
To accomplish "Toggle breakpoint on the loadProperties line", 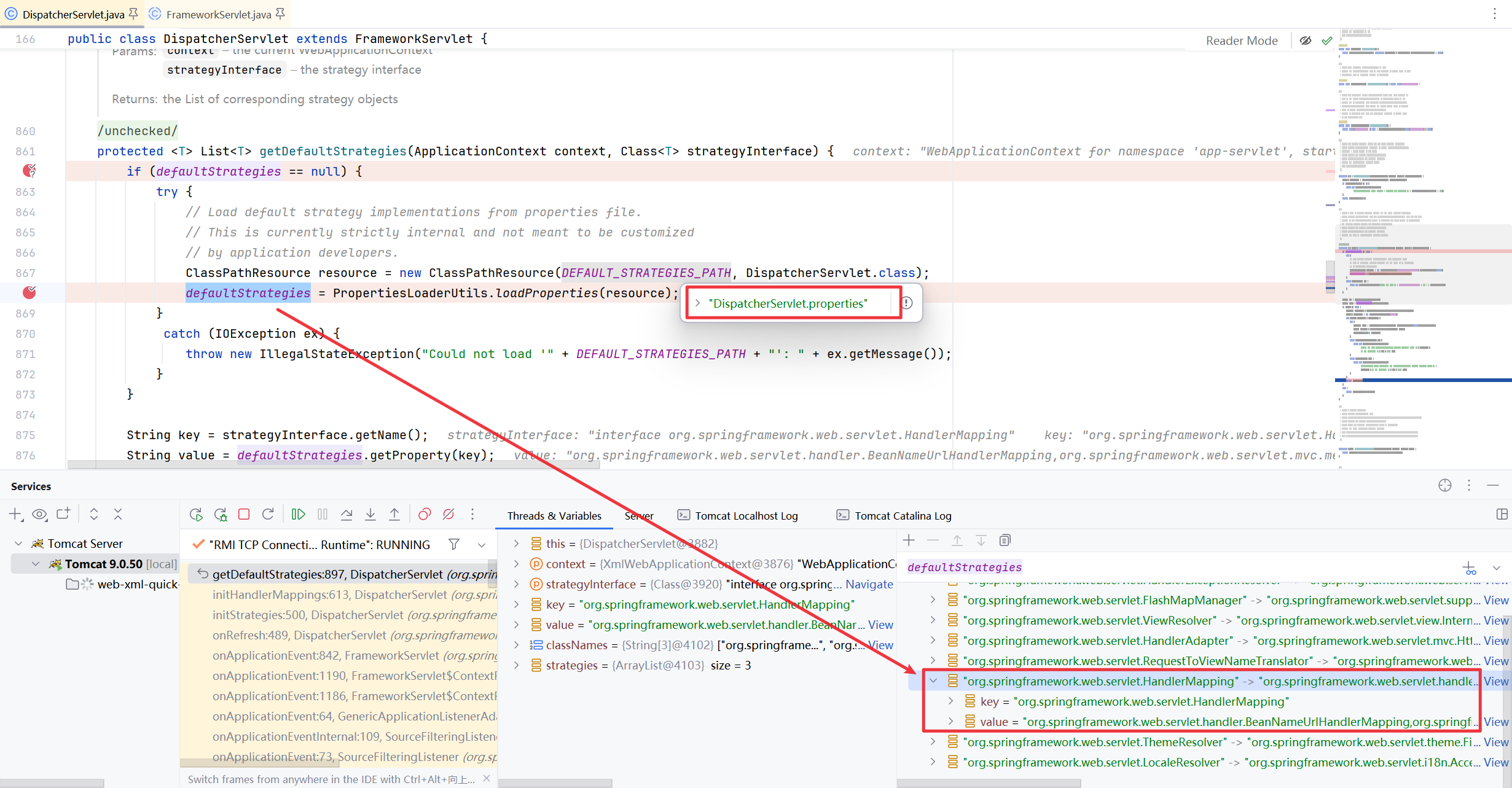I will [x=29, y=293].
